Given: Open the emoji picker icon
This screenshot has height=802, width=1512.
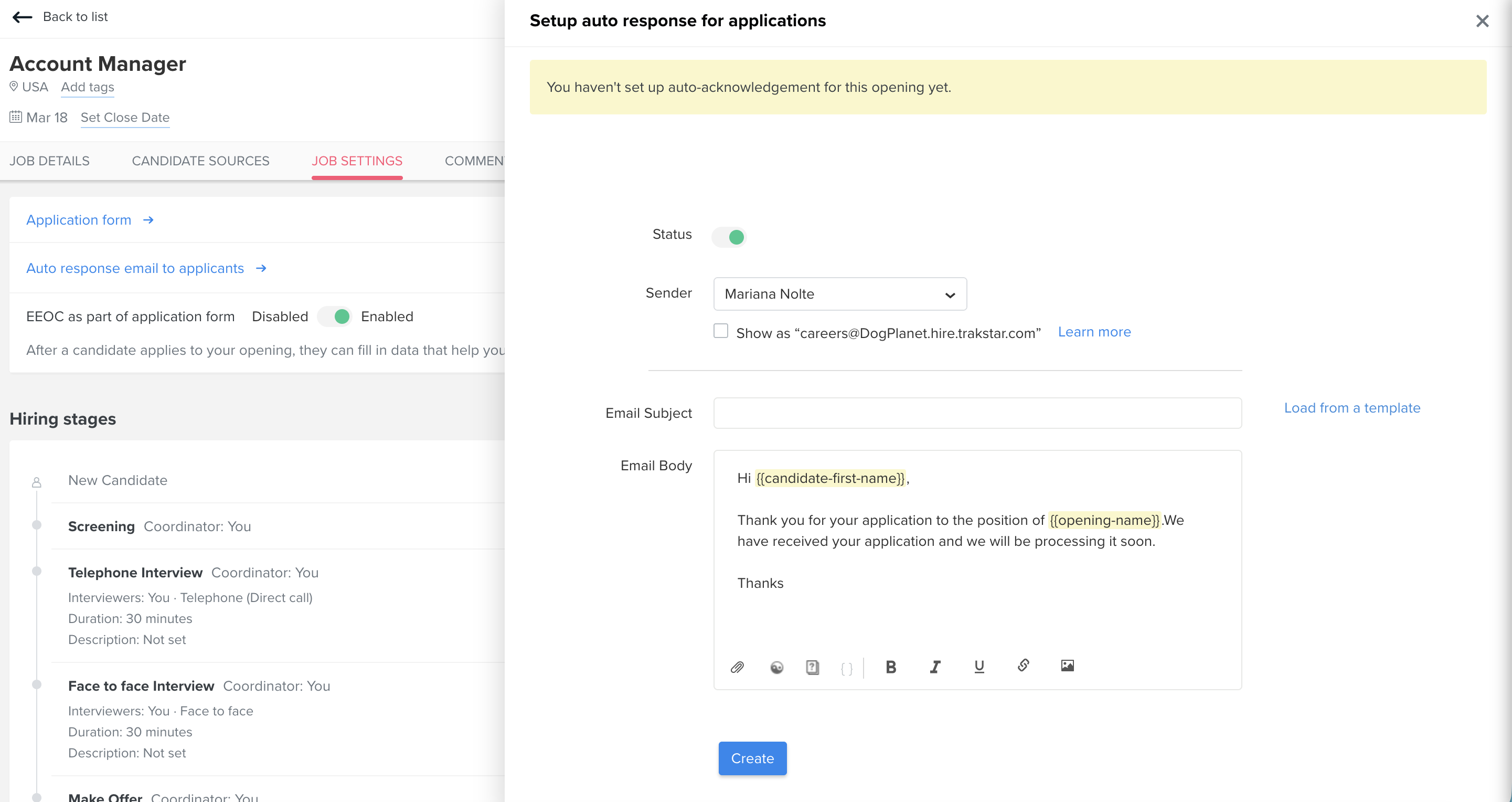Looking at the screenshot, I should [776, 667].
